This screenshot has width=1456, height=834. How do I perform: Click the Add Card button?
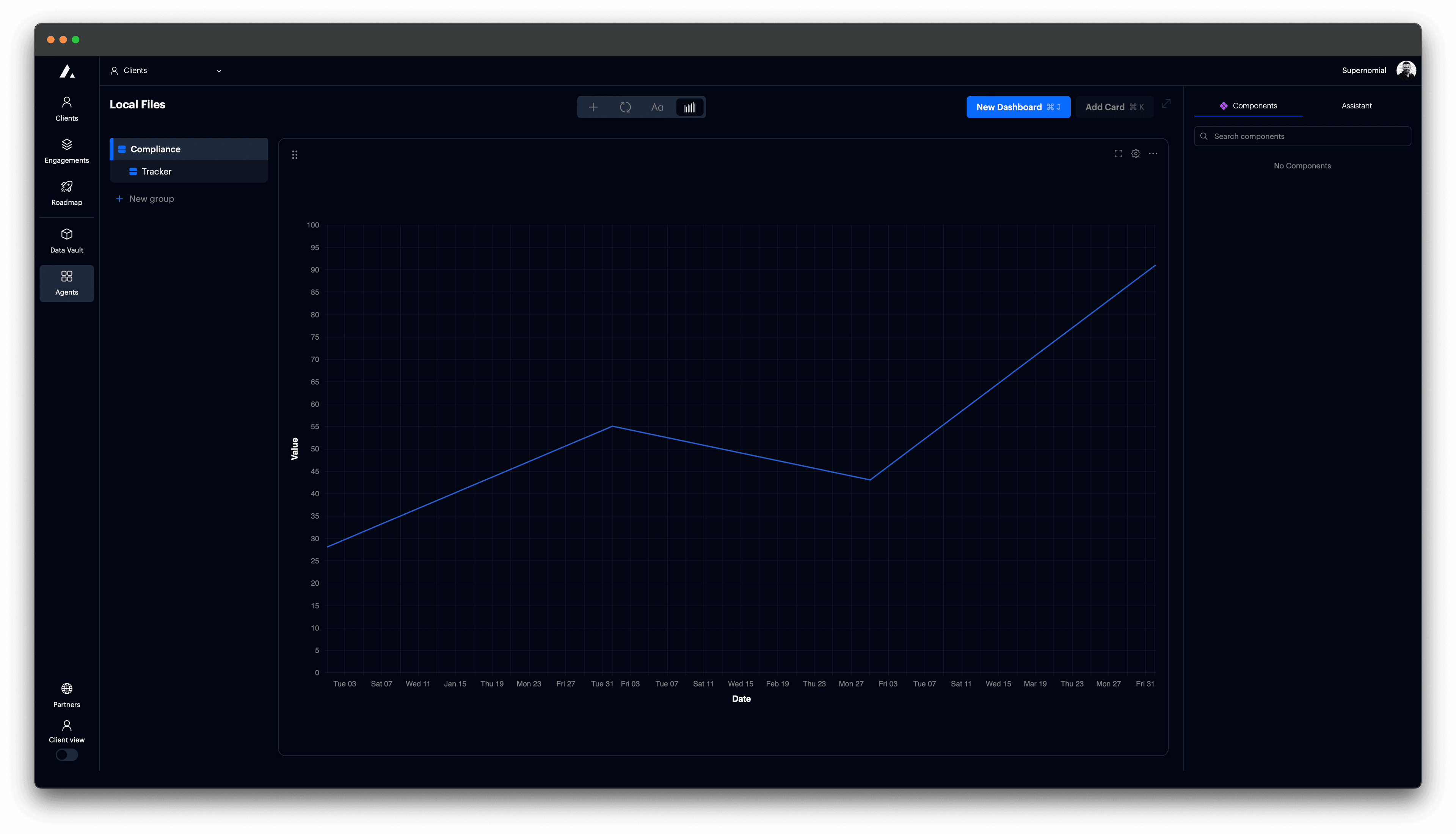(x=1114, y=107)
